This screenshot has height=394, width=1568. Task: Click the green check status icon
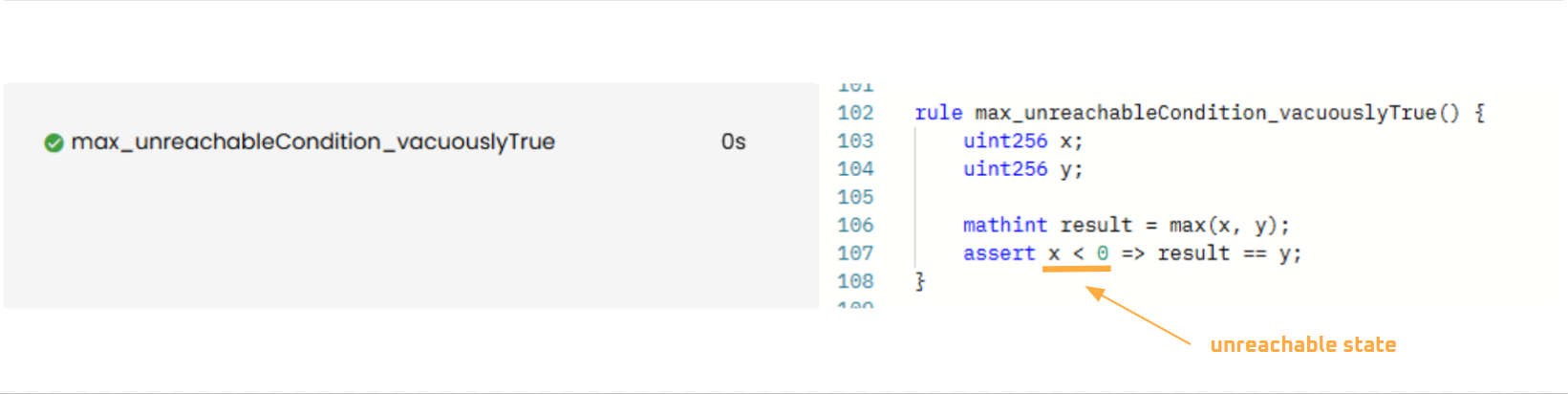(54, 142)
